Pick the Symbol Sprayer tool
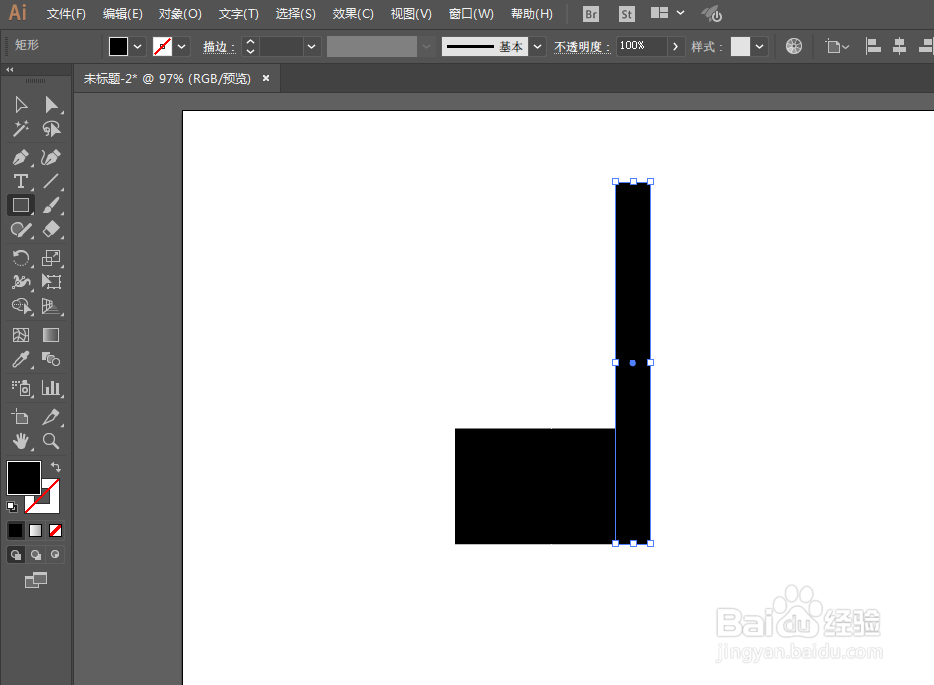The width and height of the screenshot is (934, 685). click(x=21, y=388)
